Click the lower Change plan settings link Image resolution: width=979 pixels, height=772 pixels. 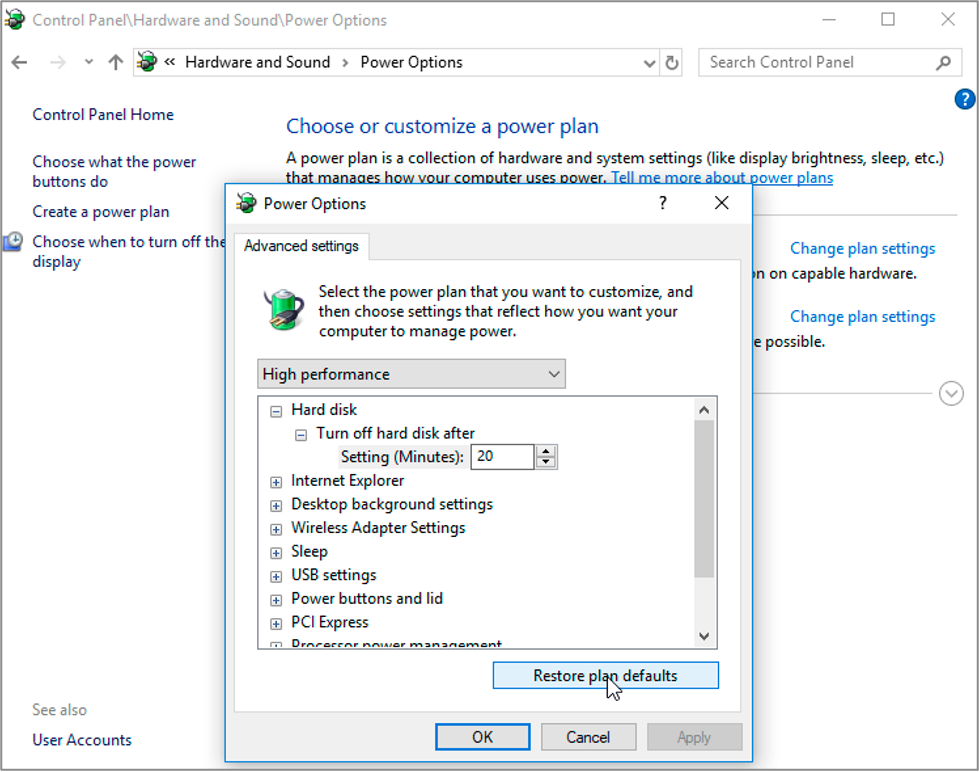point(862,317)
